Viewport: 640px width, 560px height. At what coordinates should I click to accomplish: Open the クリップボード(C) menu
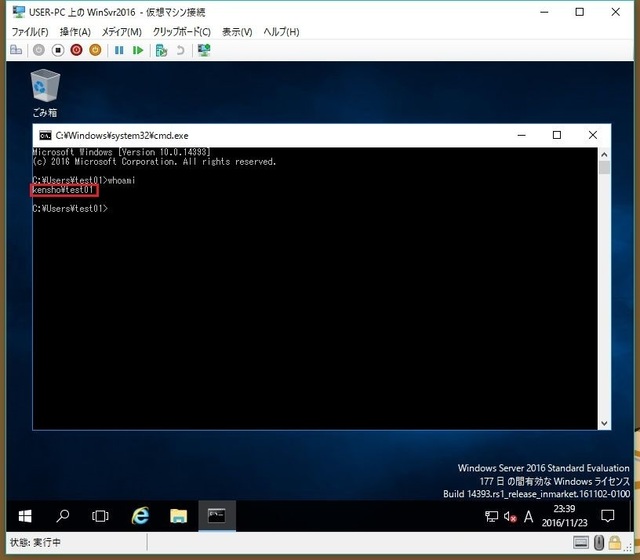(x=181, y=32)
